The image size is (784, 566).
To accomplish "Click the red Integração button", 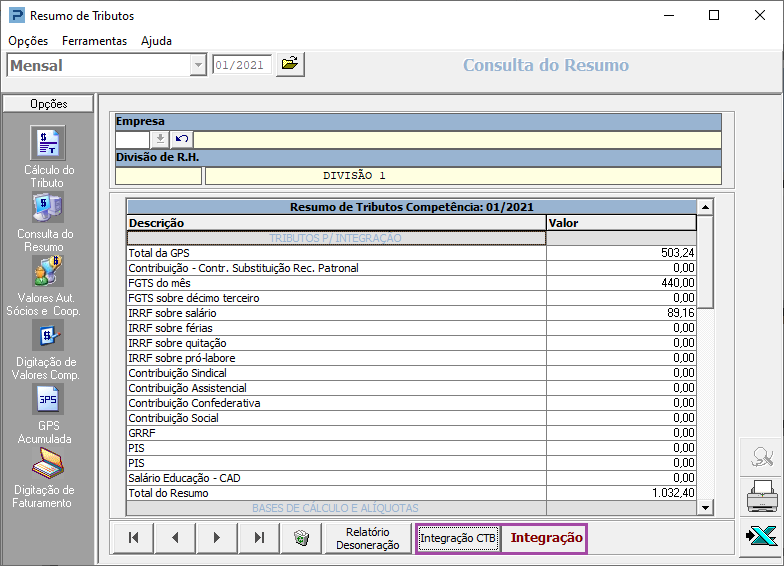I will tap(546, 538).
